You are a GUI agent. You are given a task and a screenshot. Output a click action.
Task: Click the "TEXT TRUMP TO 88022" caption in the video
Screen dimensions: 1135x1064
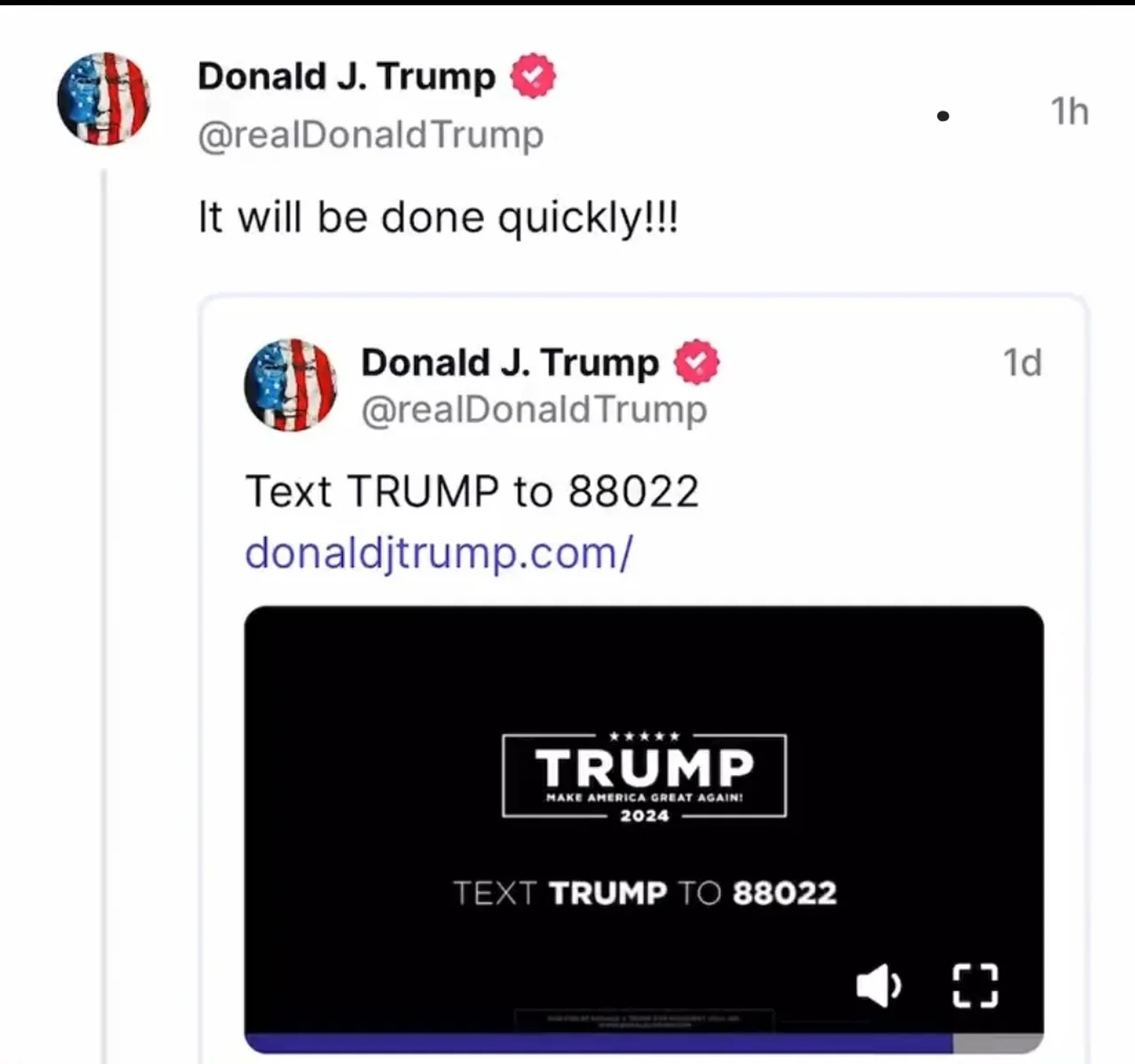pyautogui.click(x=645, y=893)
